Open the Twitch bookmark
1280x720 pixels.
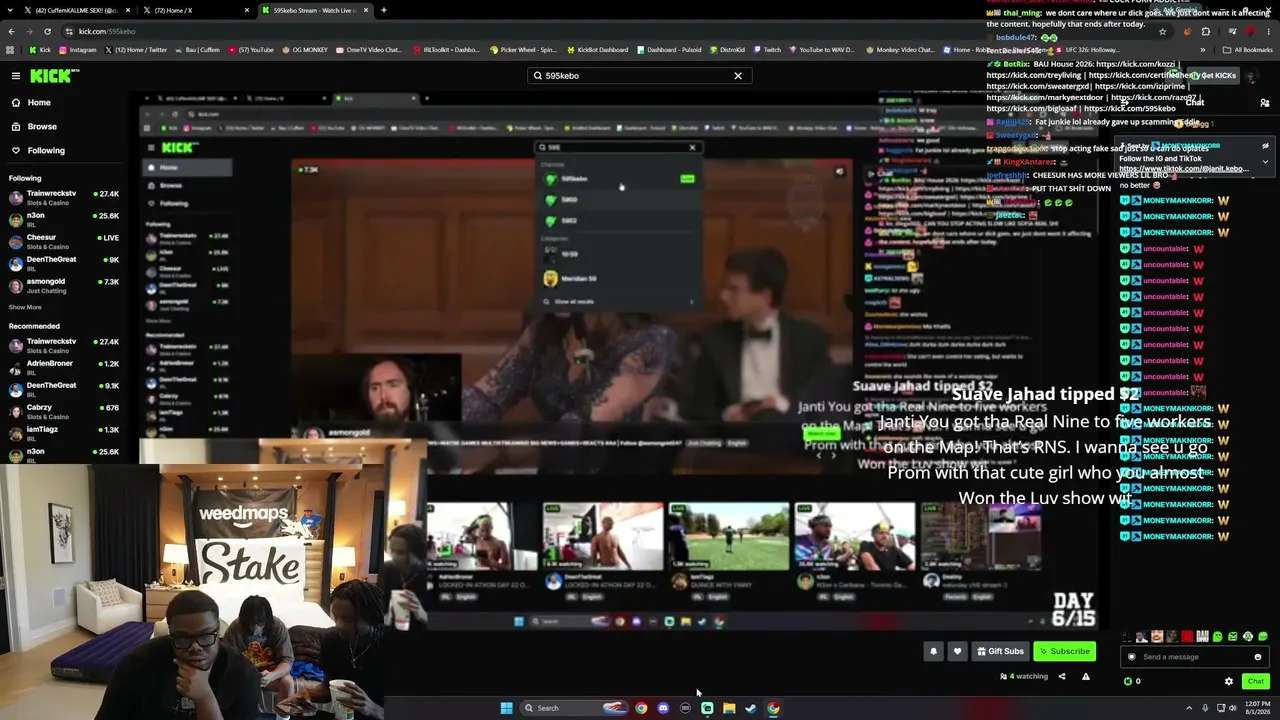click(768, 50)
